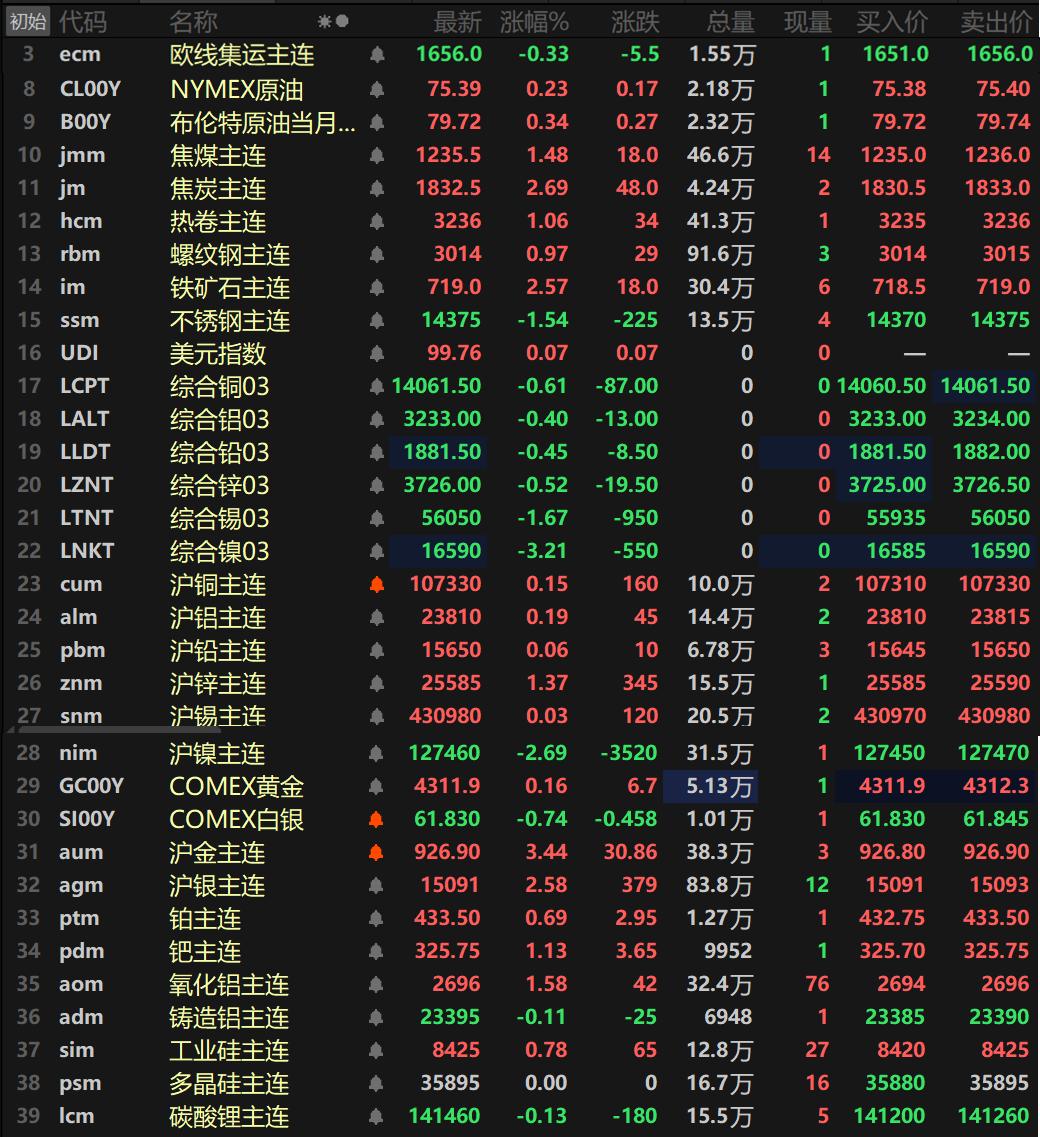Click the alert bell for 焦炭主连

coord(377,188)
